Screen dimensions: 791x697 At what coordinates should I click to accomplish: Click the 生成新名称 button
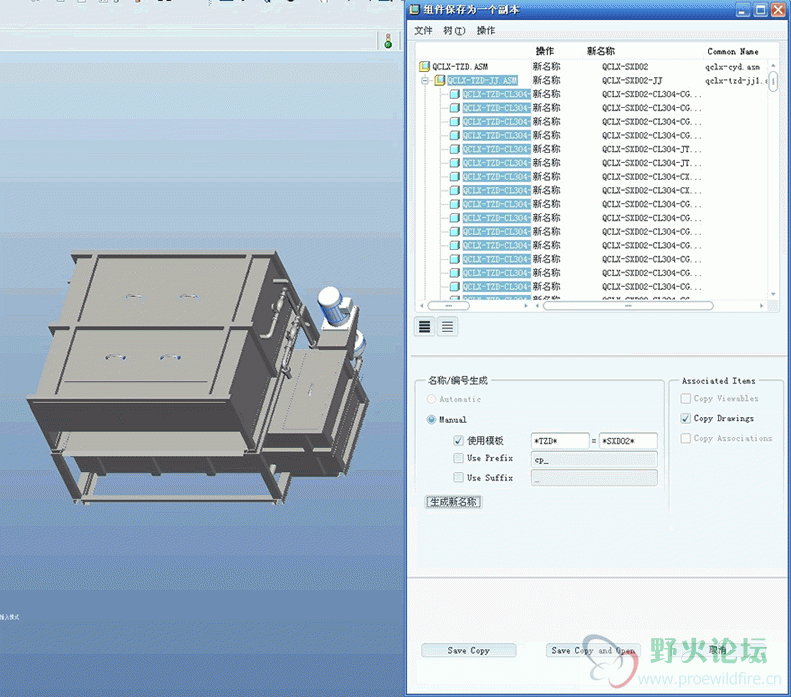(454, 502)
